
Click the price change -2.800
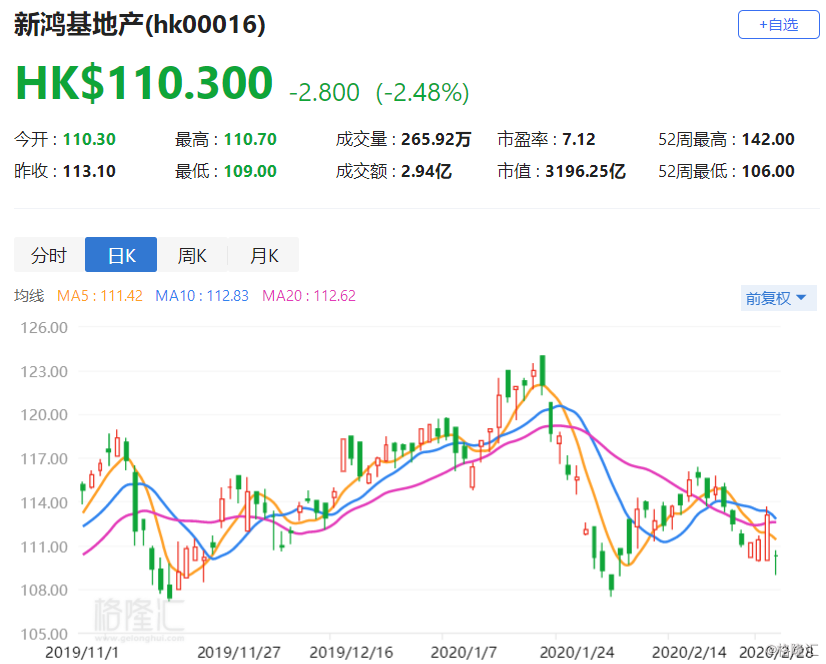coord(324,93)
